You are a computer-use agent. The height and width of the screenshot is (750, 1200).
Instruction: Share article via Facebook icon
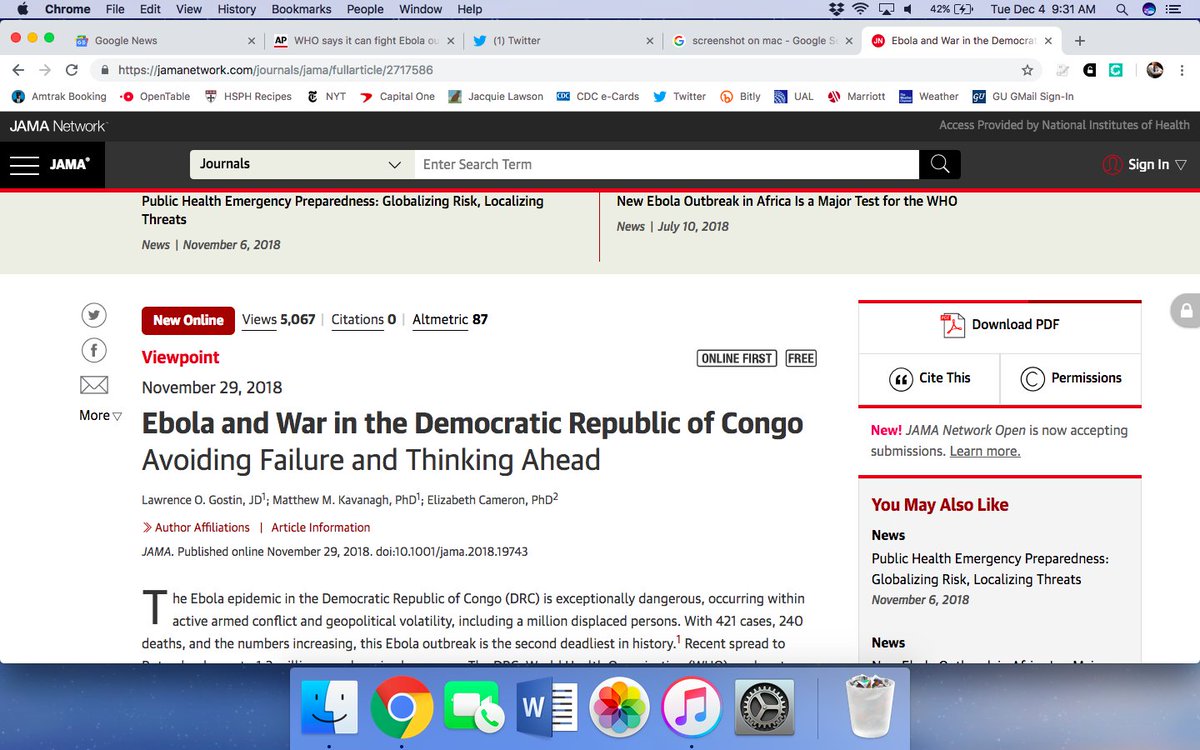(94, 350)
